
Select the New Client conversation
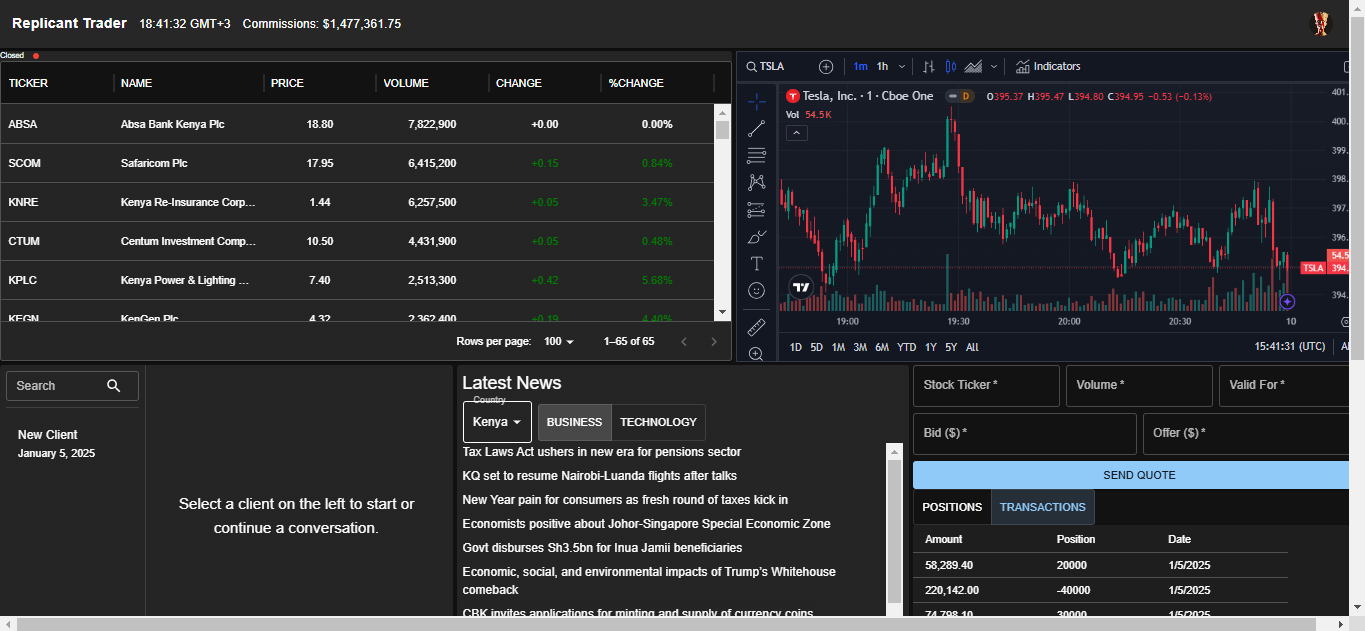tap(72, 444)
